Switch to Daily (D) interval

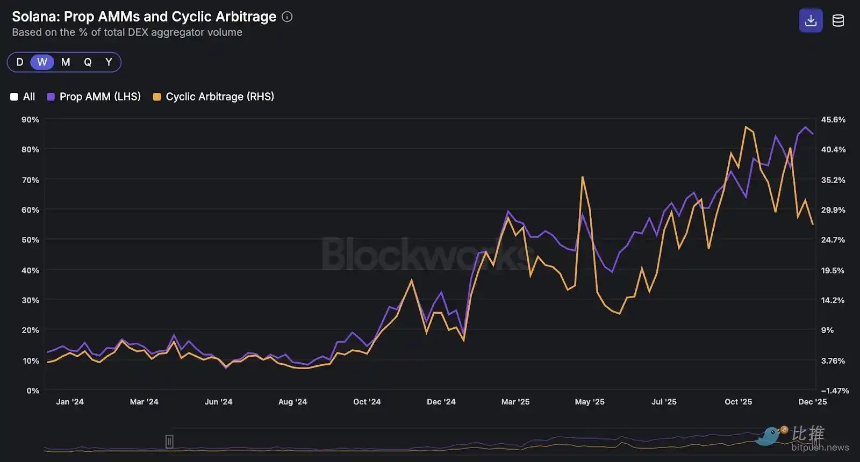(20, 62)
